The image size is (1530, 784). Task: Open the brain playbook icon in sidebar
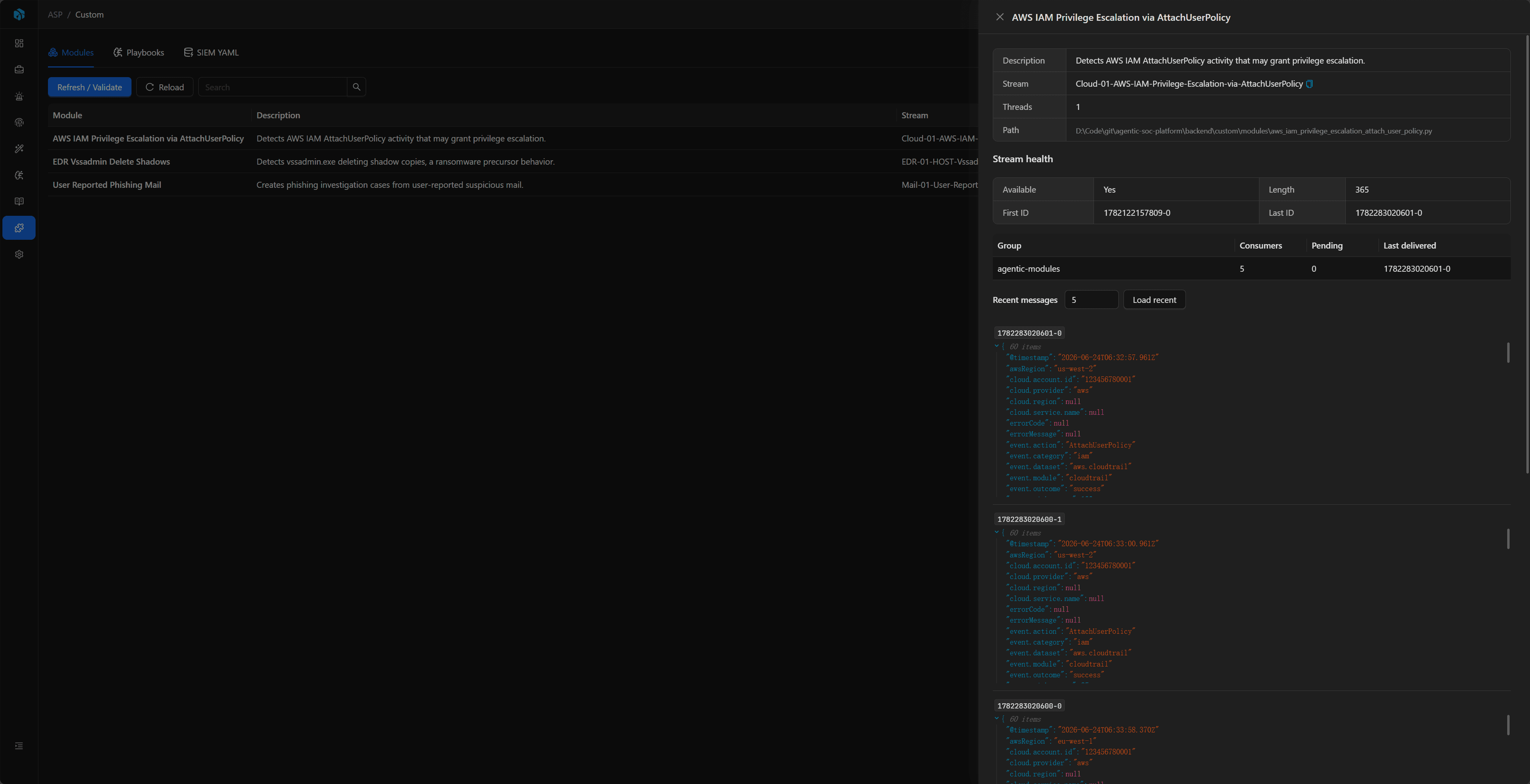coord(19,175)
